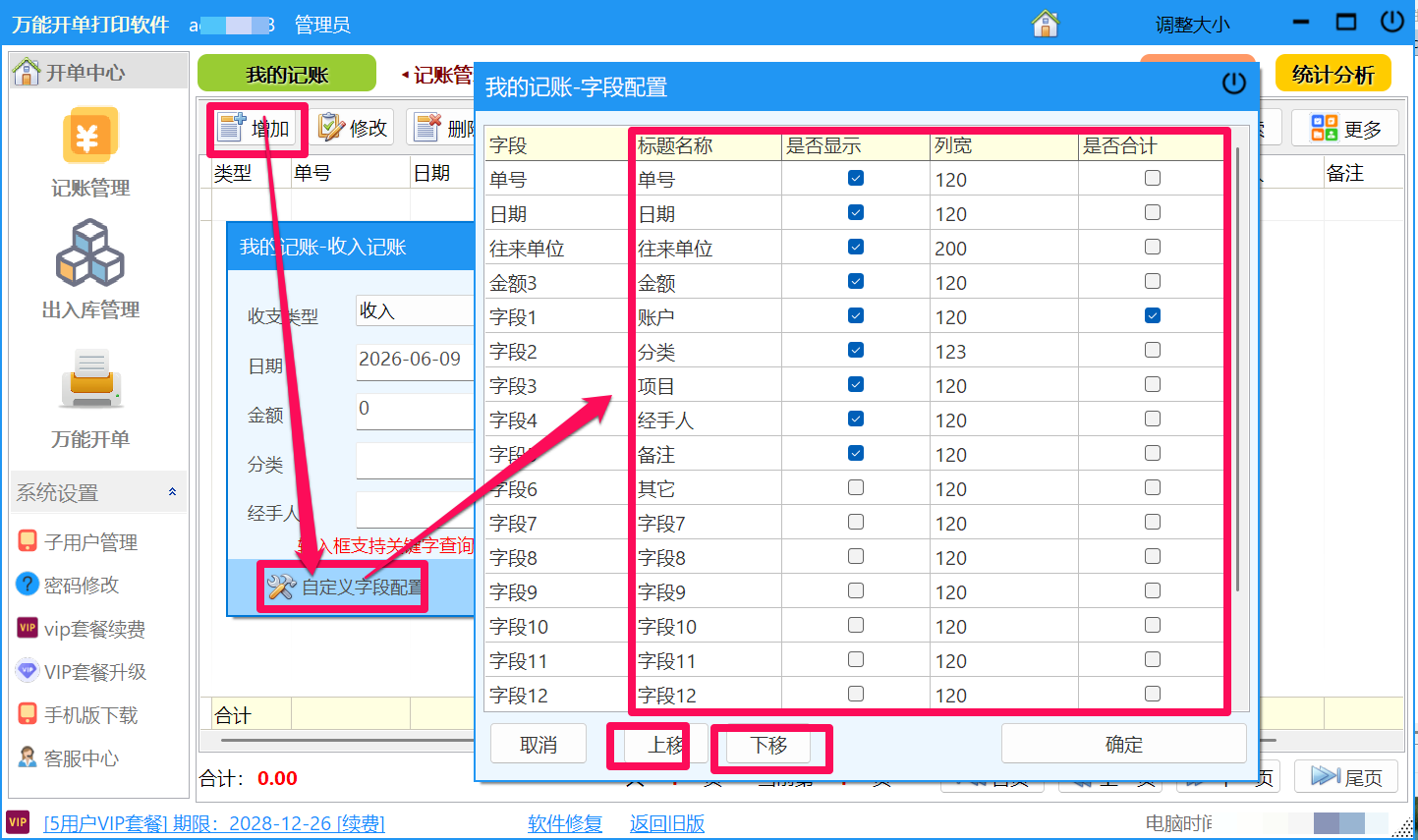Click 上移 move-up button
The height and width of the screenshot is (840, 1418).
coord(665,745)
